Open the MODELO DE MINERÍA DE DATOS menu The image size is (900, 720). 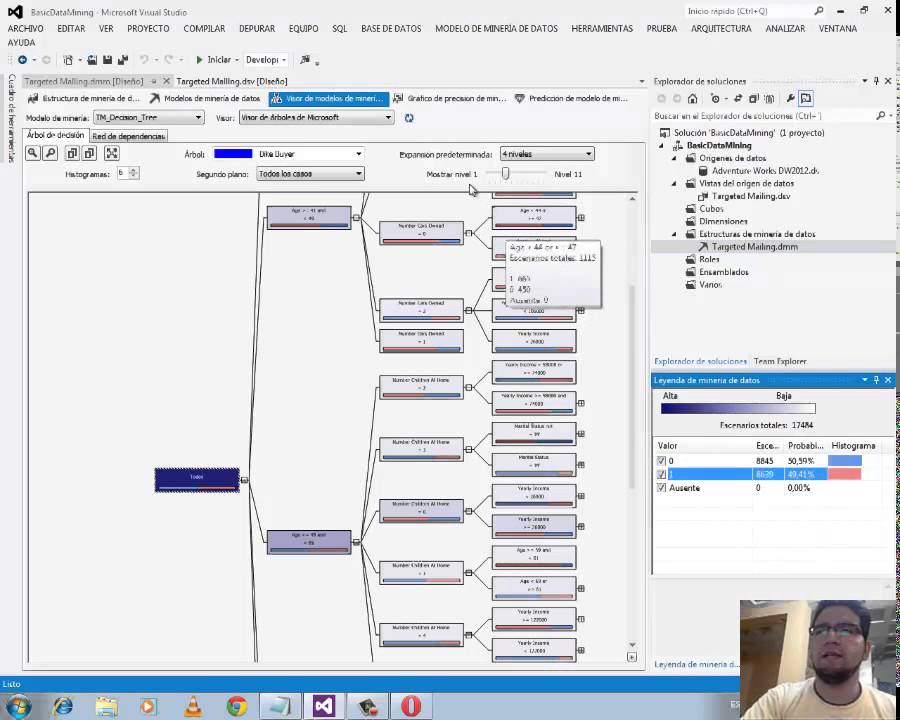tap(496, 29)
